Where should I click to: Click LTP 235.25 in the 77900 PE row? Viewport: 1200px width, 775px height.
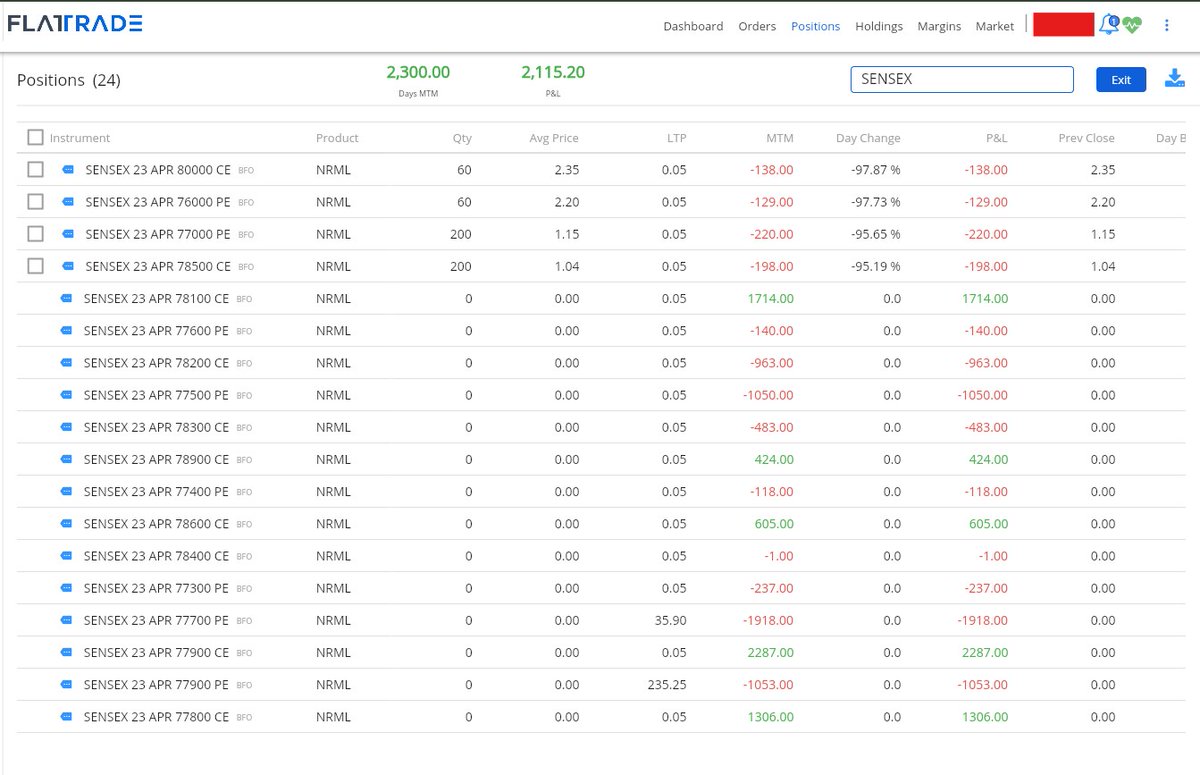click(667, 685)
